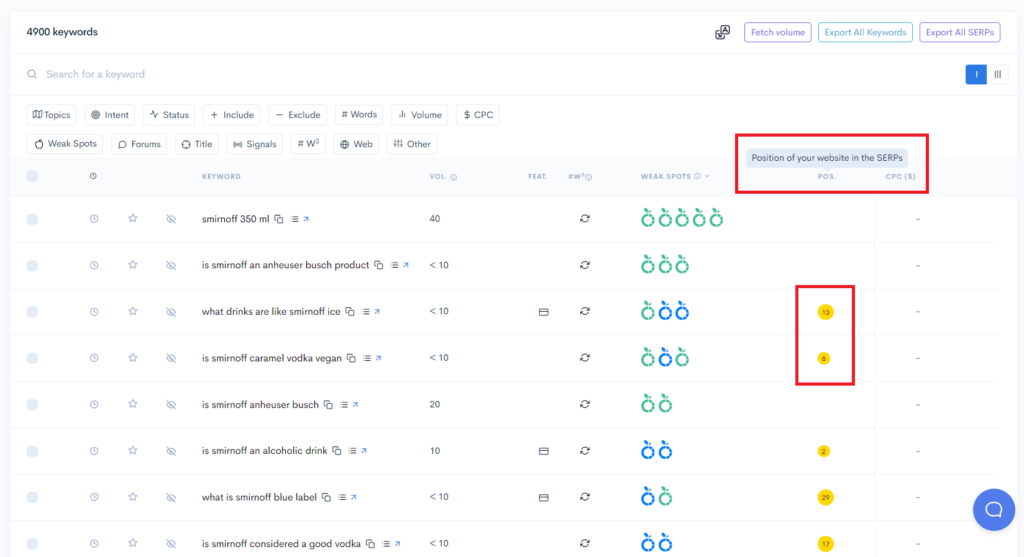Refresh W3 for 'smirnoff 350 ml'
The width and height of the screenshot is (1024, 557).
[x=584, y=219]
